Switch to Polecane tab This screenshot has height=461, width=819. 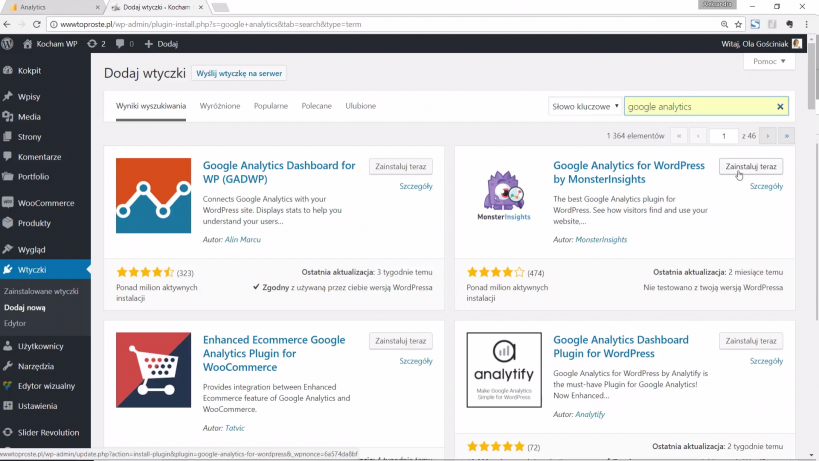pyautogui.click(x=317, y=106)
